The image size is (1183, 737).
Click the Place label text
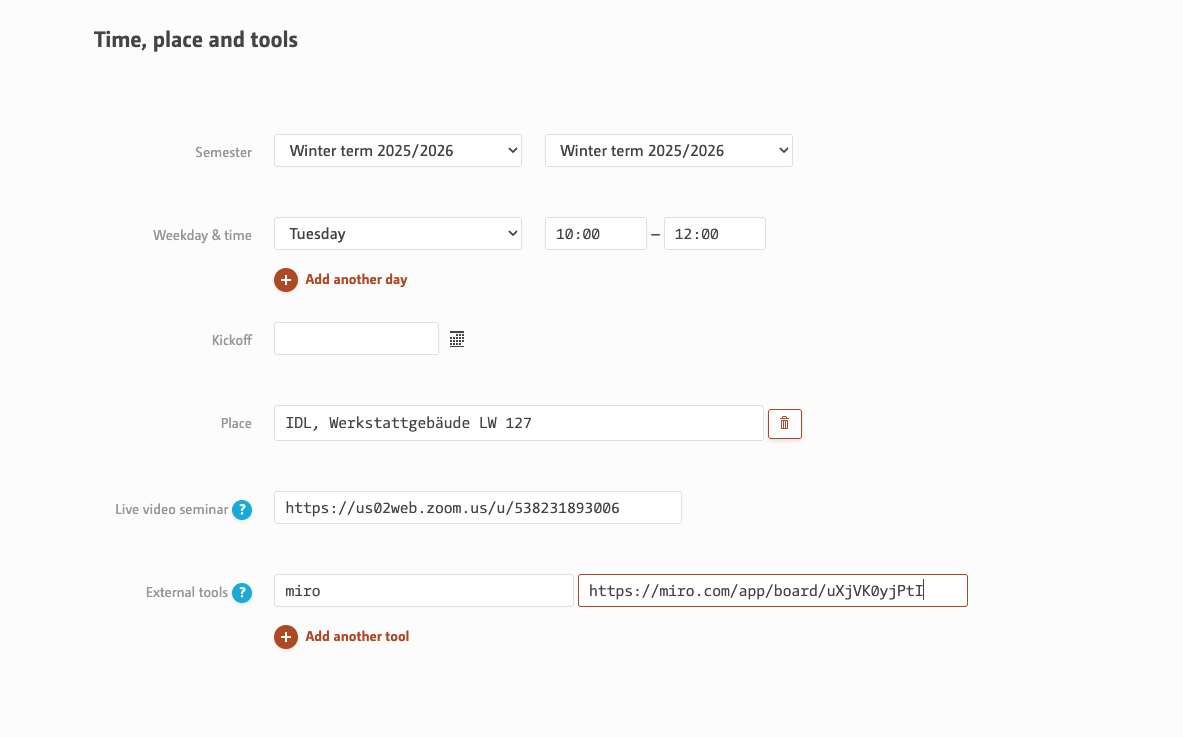[x=236, y=424]
